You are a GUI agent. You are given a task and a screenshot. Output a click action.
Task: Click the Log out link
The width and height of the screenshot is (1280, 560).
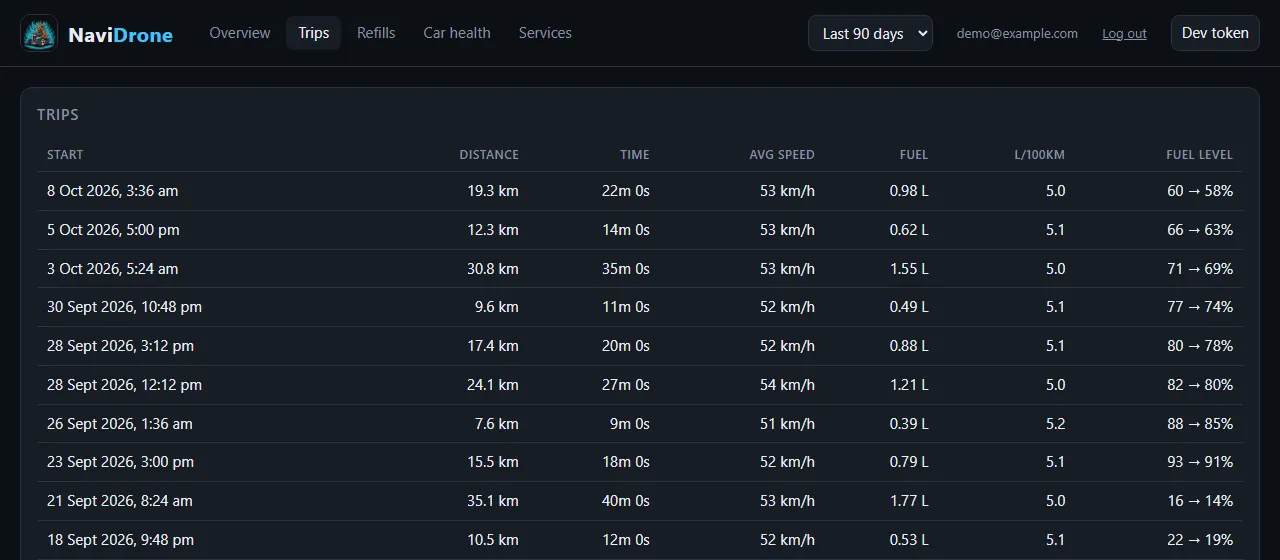click(1124, 33)
